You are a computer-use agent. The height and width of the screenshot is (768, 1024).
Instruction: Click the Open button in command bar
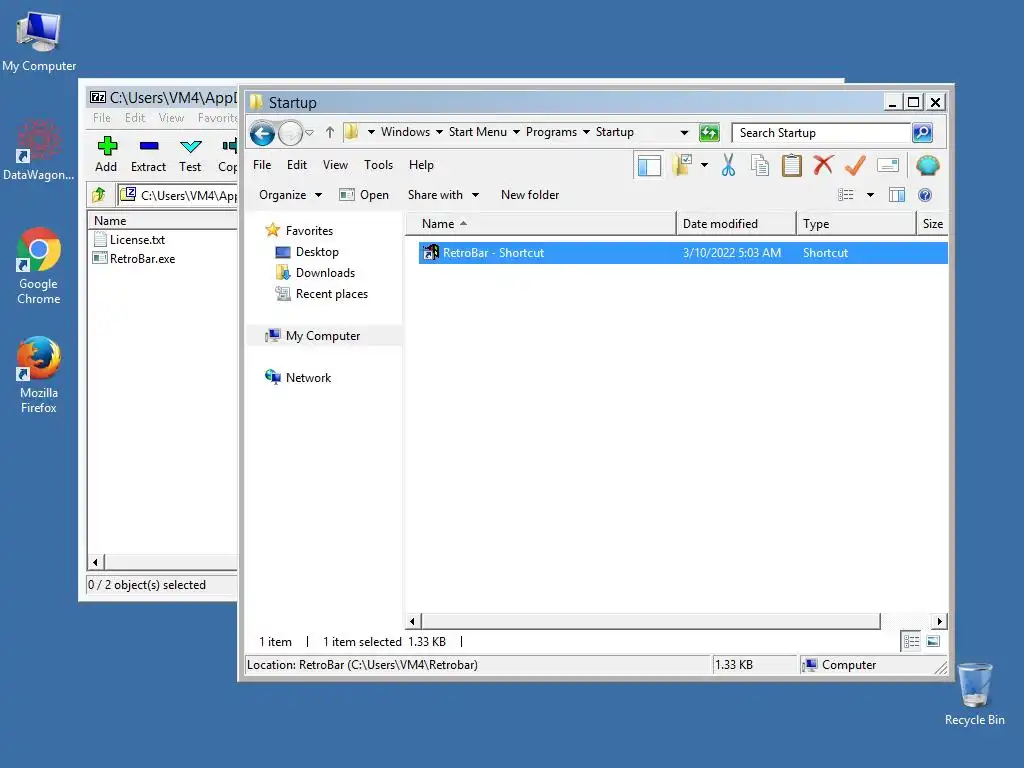364,195
